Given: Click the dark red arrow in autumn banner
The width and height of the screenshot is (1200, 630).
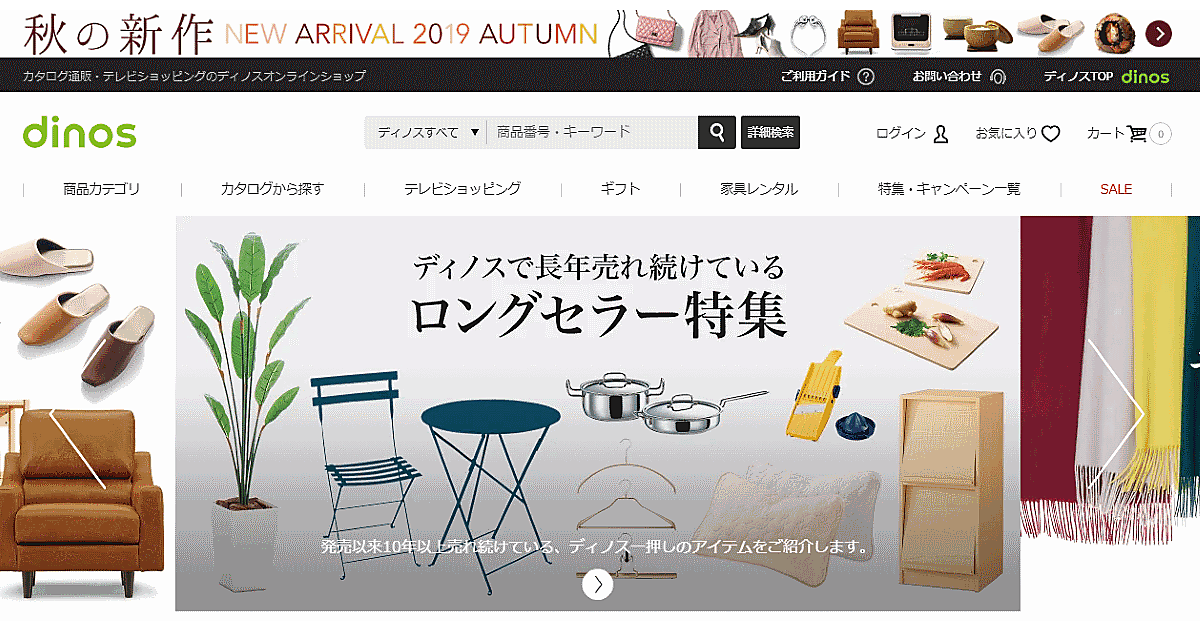Looking at the screenshot, I should click(1158, 33).
